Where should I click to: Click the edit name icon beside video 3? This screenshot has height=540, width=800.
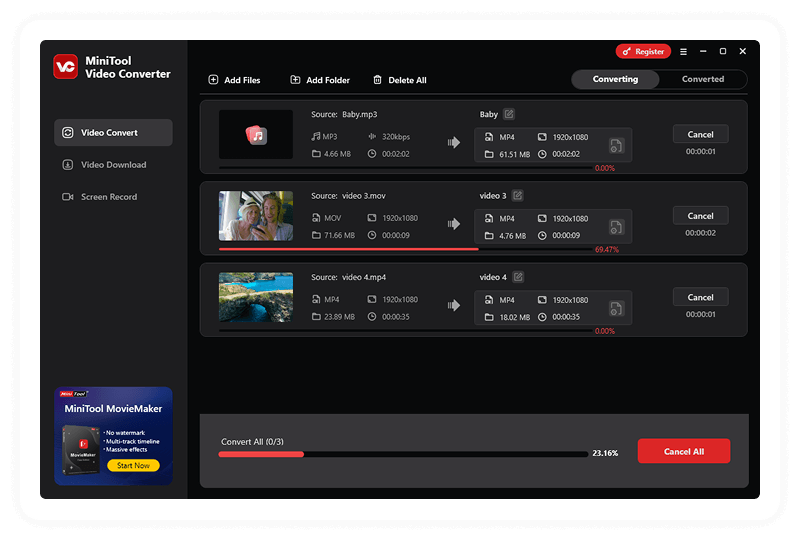click(x=517, y=196)
